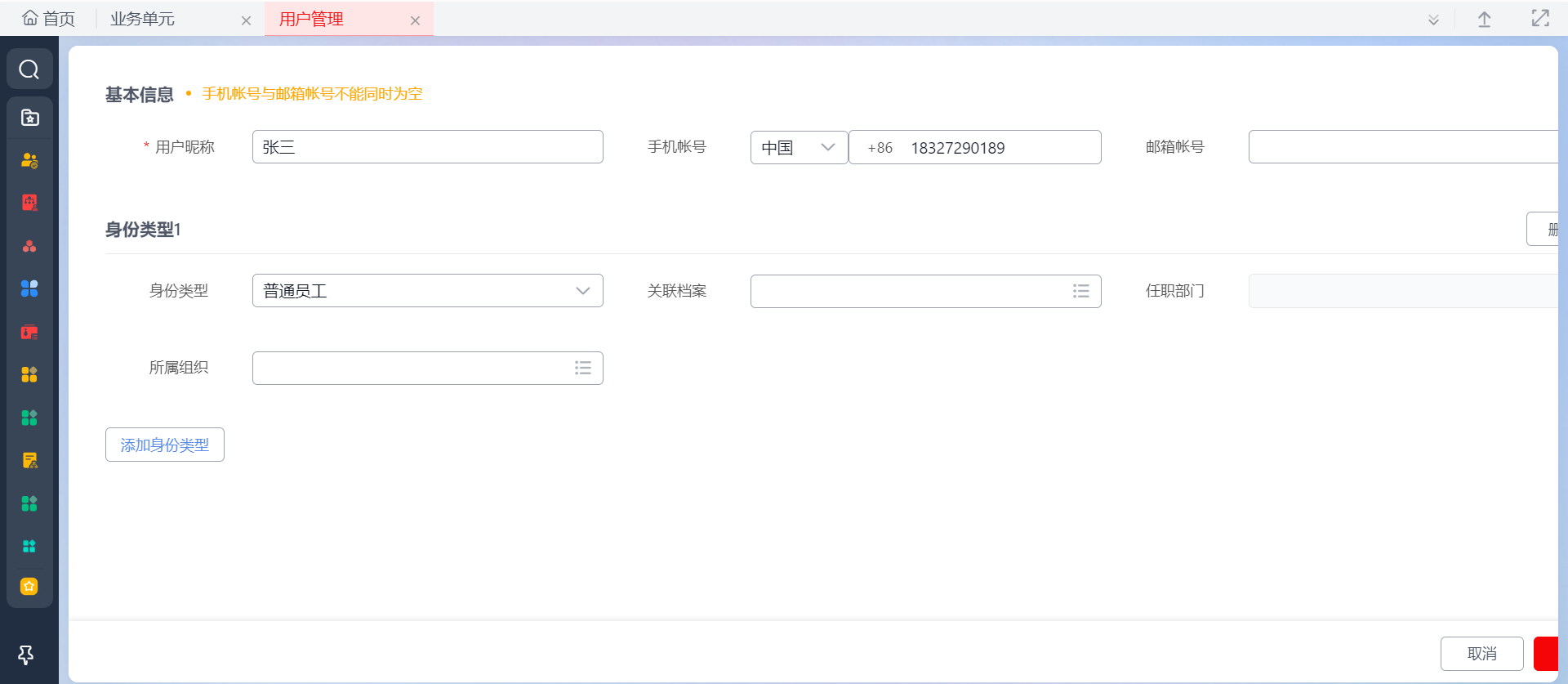Click the upload arrow icon at top right
Image resolution: width=1568 pixels, height=684 pixels.
coord(1485,20)
